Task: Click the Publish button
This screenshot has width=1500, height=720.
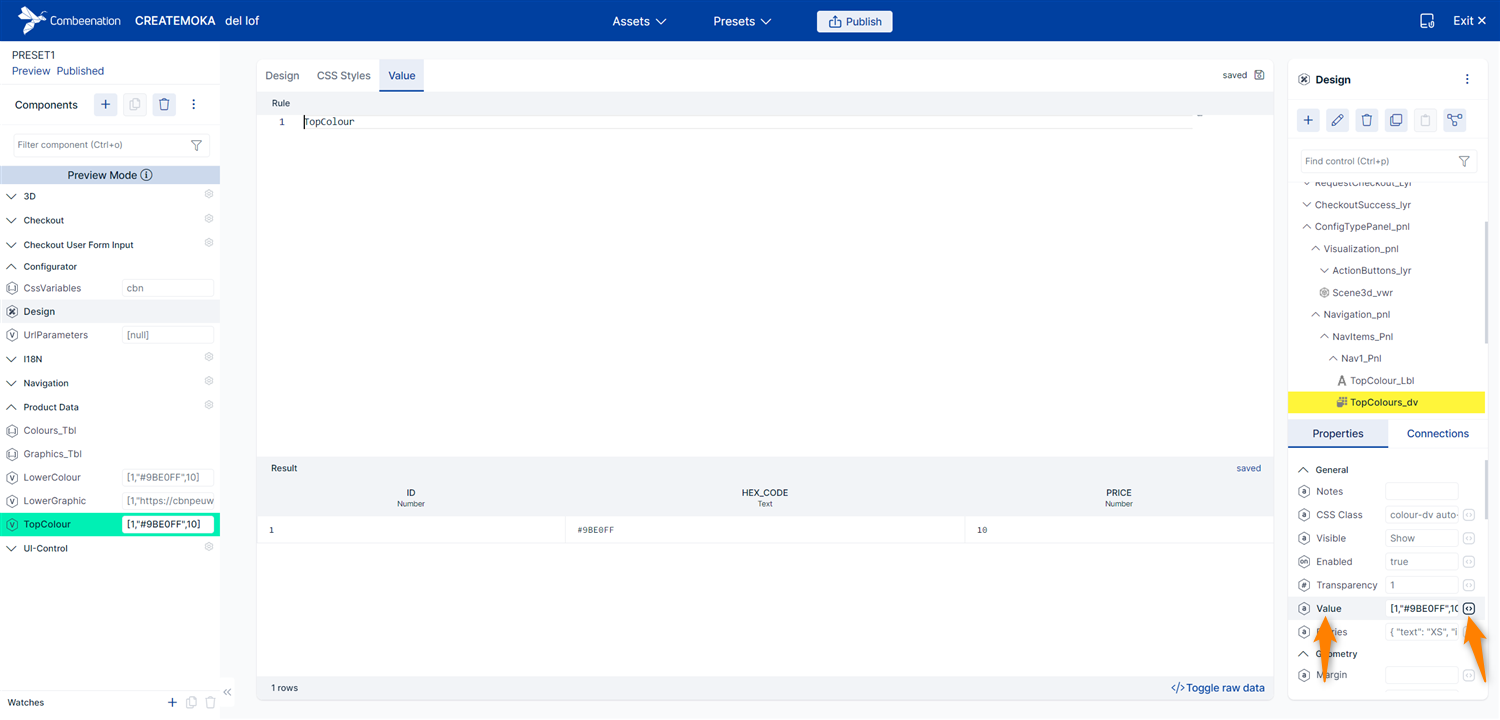Action: [x=854, y=21]
